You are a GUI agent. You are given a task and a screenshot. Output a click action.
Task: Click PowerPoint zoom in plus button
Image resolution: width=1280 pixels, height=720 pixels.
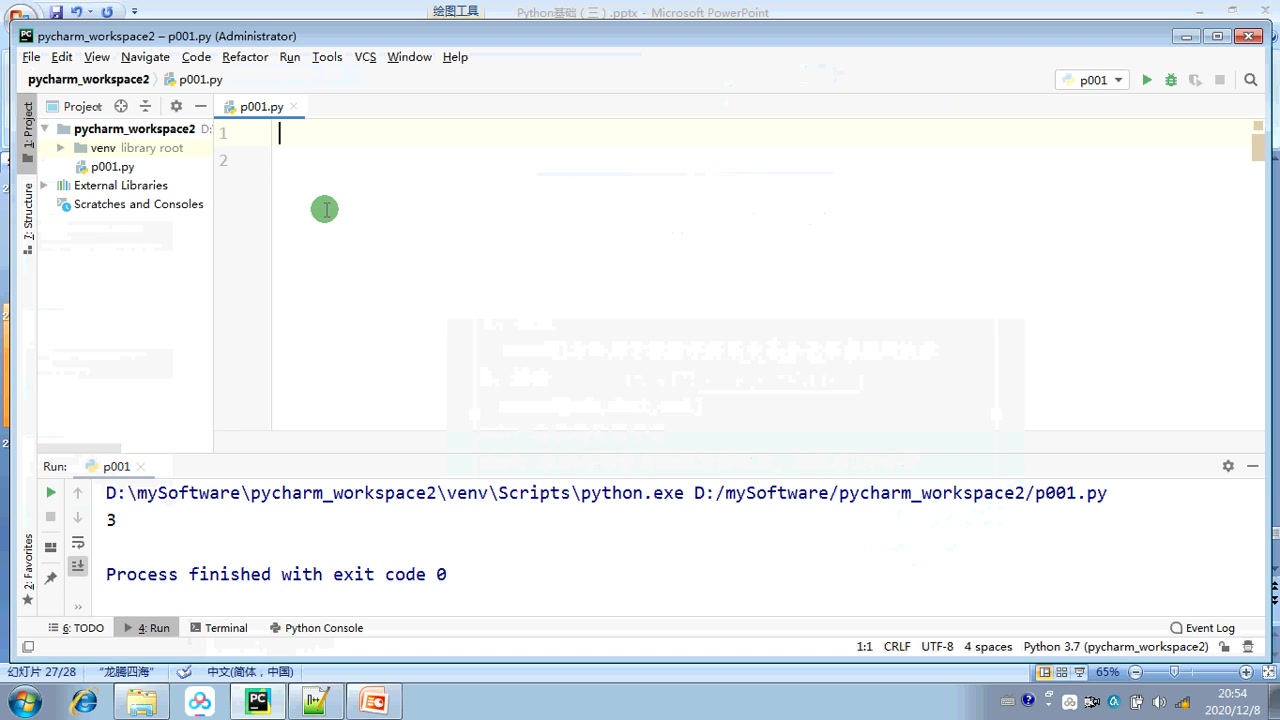1246,673
